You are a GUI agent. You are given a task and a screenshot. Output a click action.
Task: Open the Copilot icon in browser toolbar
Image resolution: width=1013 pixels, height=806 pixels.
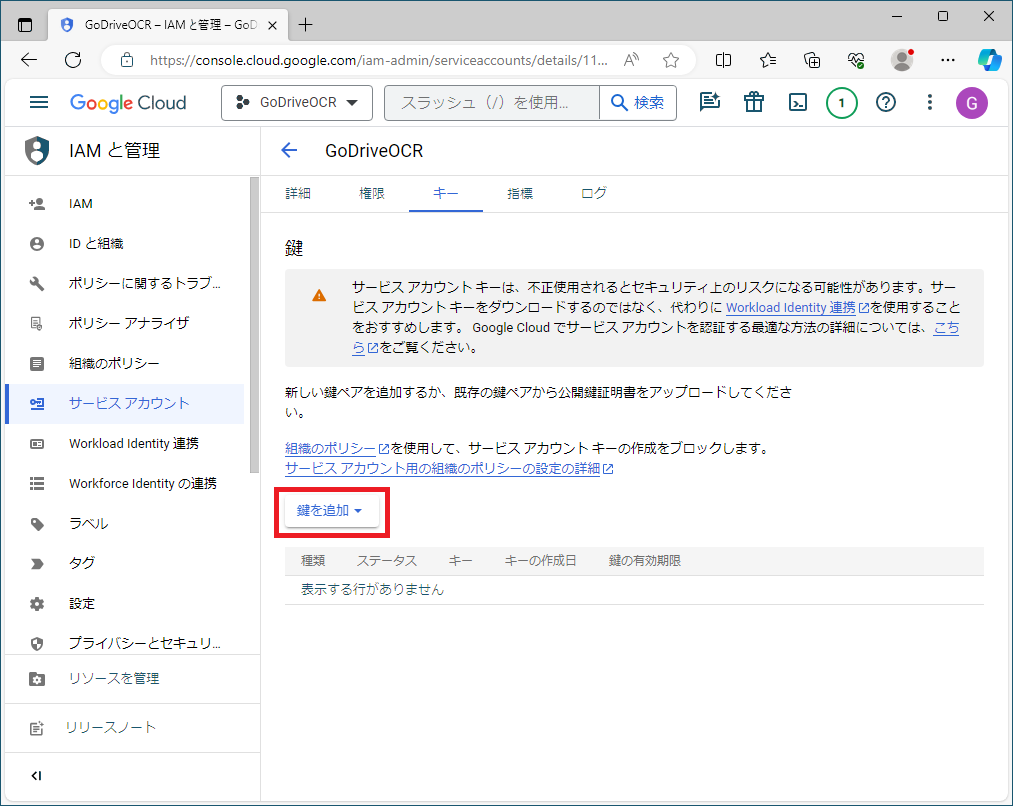pyautogui.click(x=989, y=60)
